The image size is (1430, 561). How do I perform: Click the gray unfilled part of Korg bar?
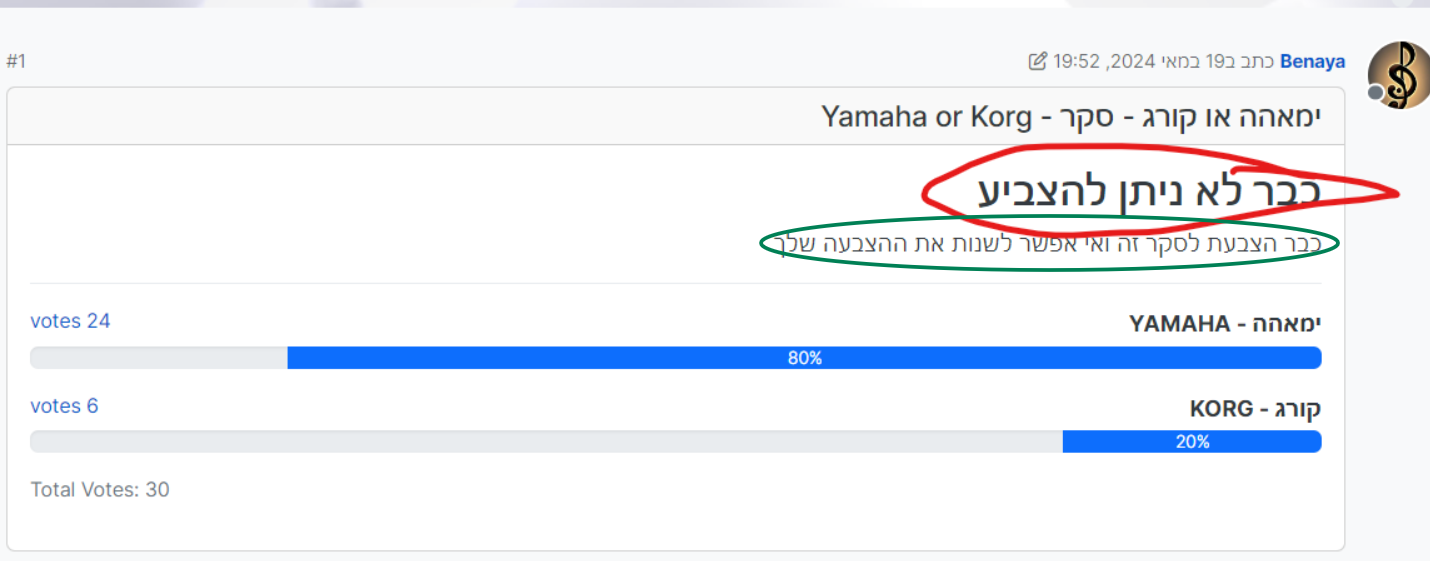pyautogui.click(x=546, y=442)
